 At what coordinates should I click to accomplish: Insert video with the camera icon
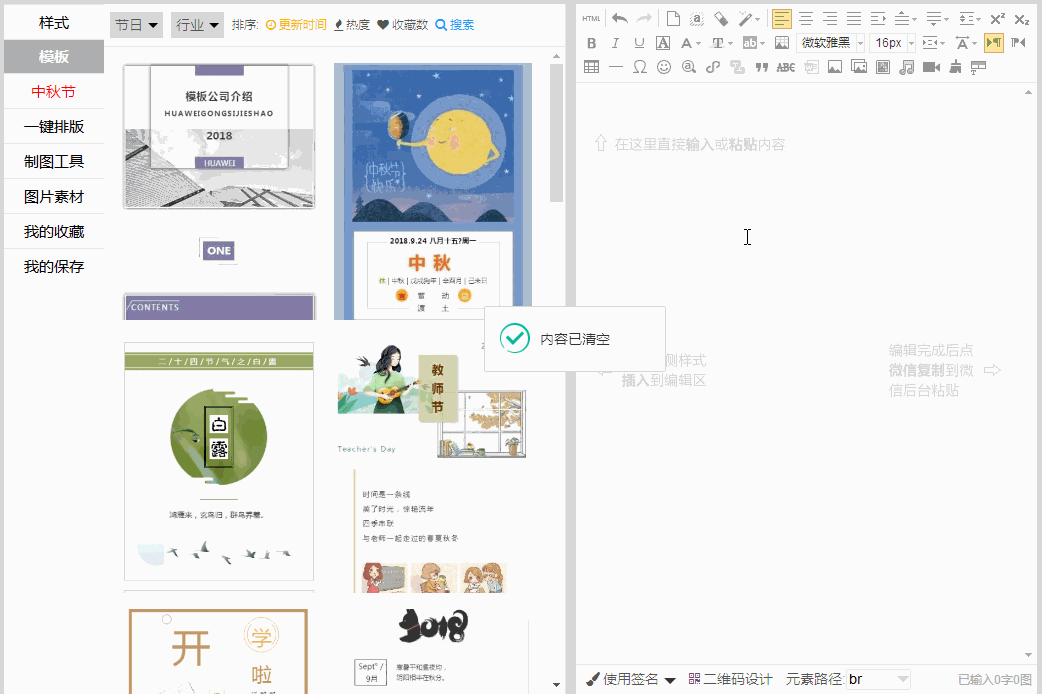[x=931, y=67]
